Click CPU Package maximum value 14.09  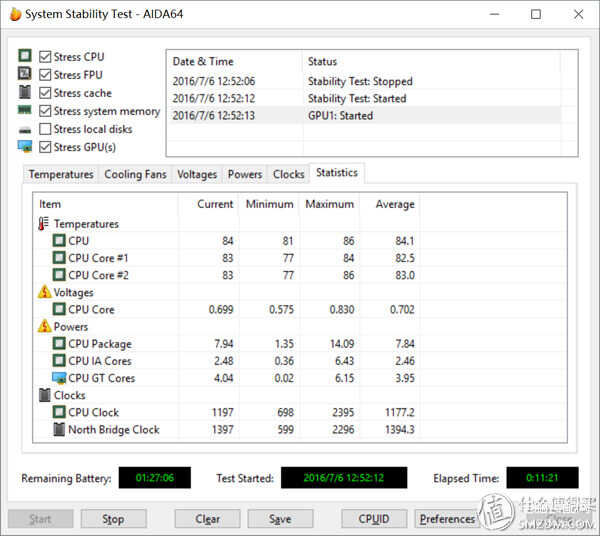click(342, 344)
